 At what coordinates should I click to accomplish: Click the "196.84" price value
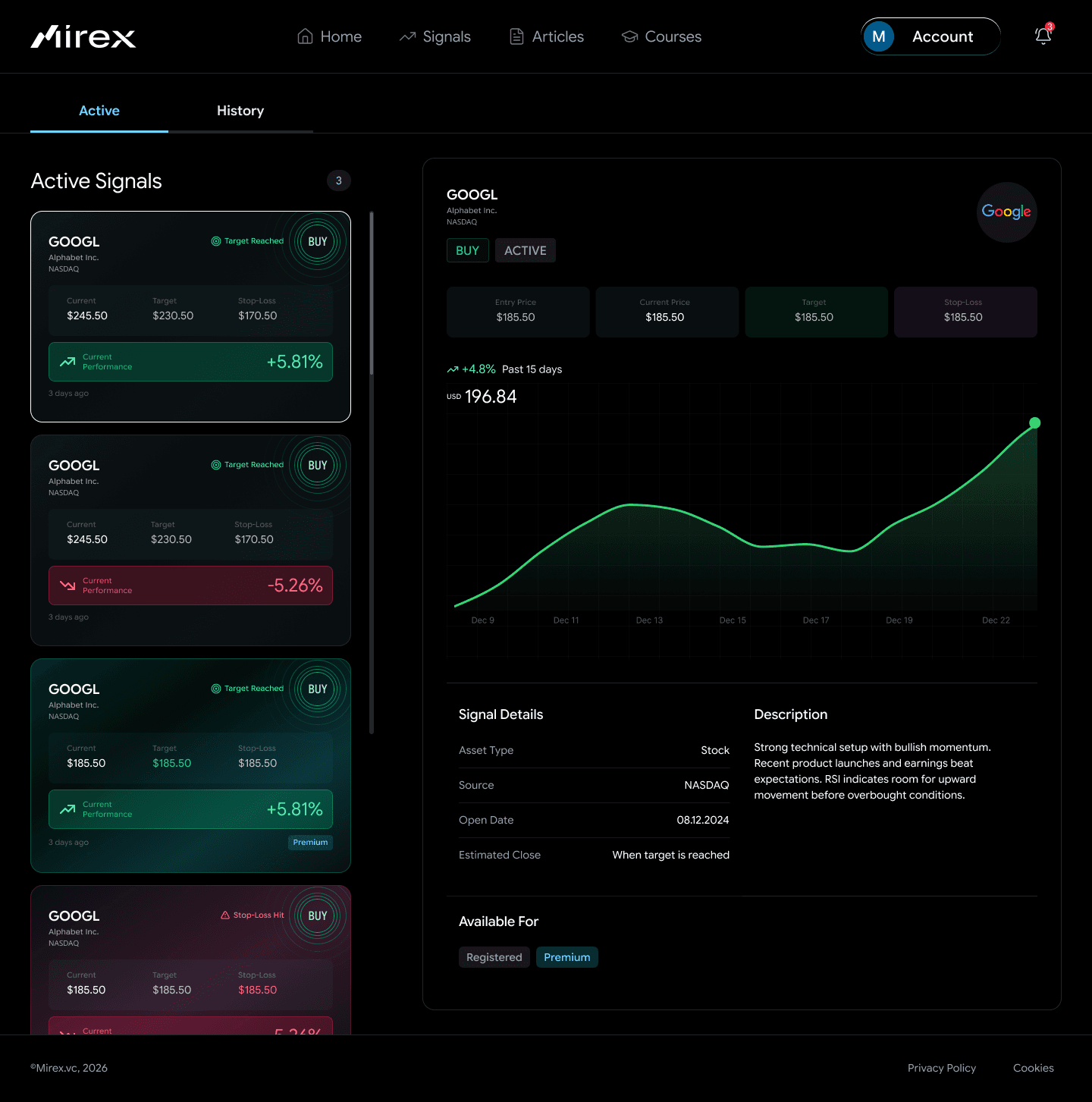click(x=491, y=397)
